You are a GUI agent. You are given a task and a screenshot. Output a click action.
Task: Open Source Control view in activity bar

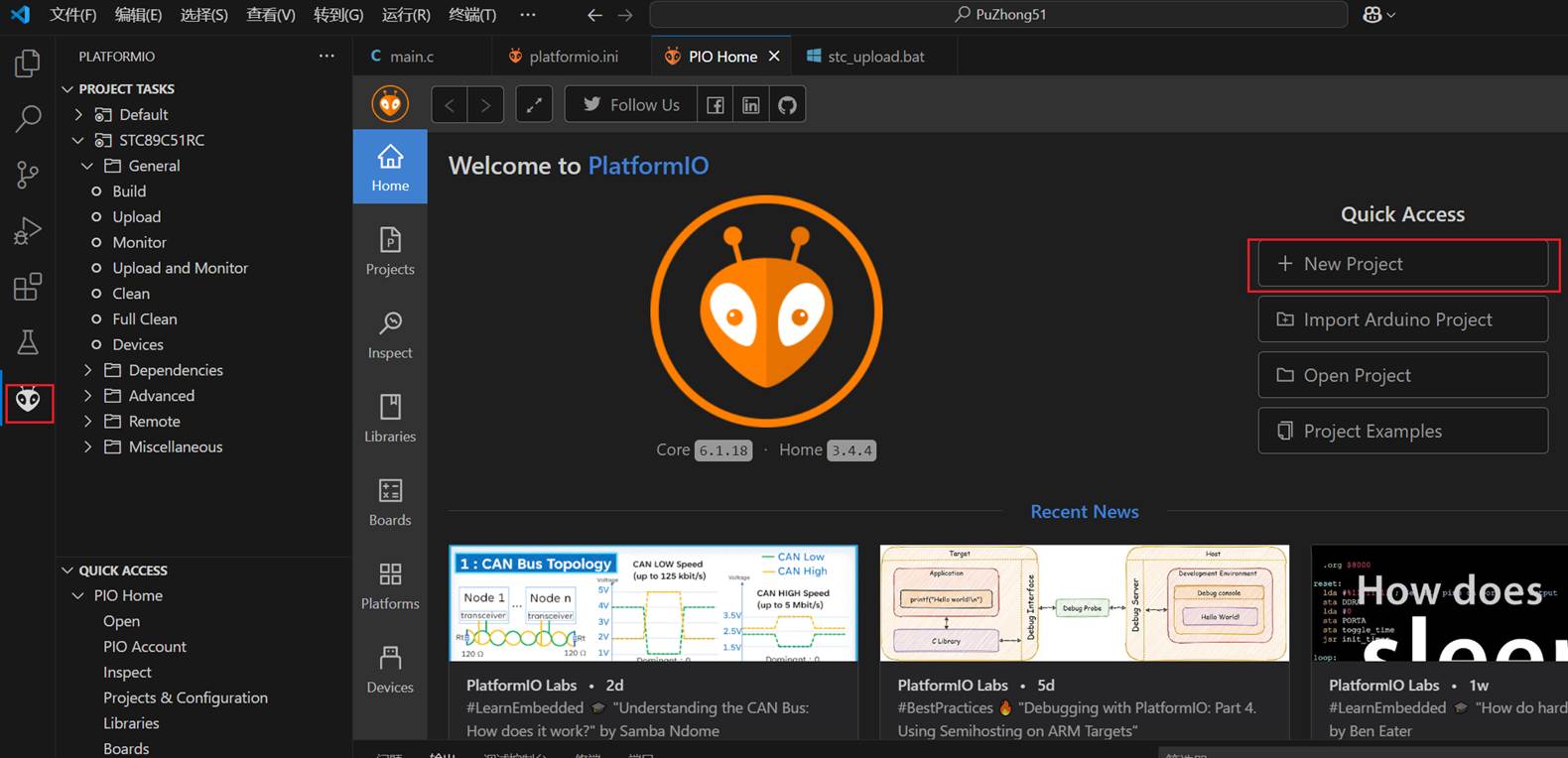coord(28,176)
